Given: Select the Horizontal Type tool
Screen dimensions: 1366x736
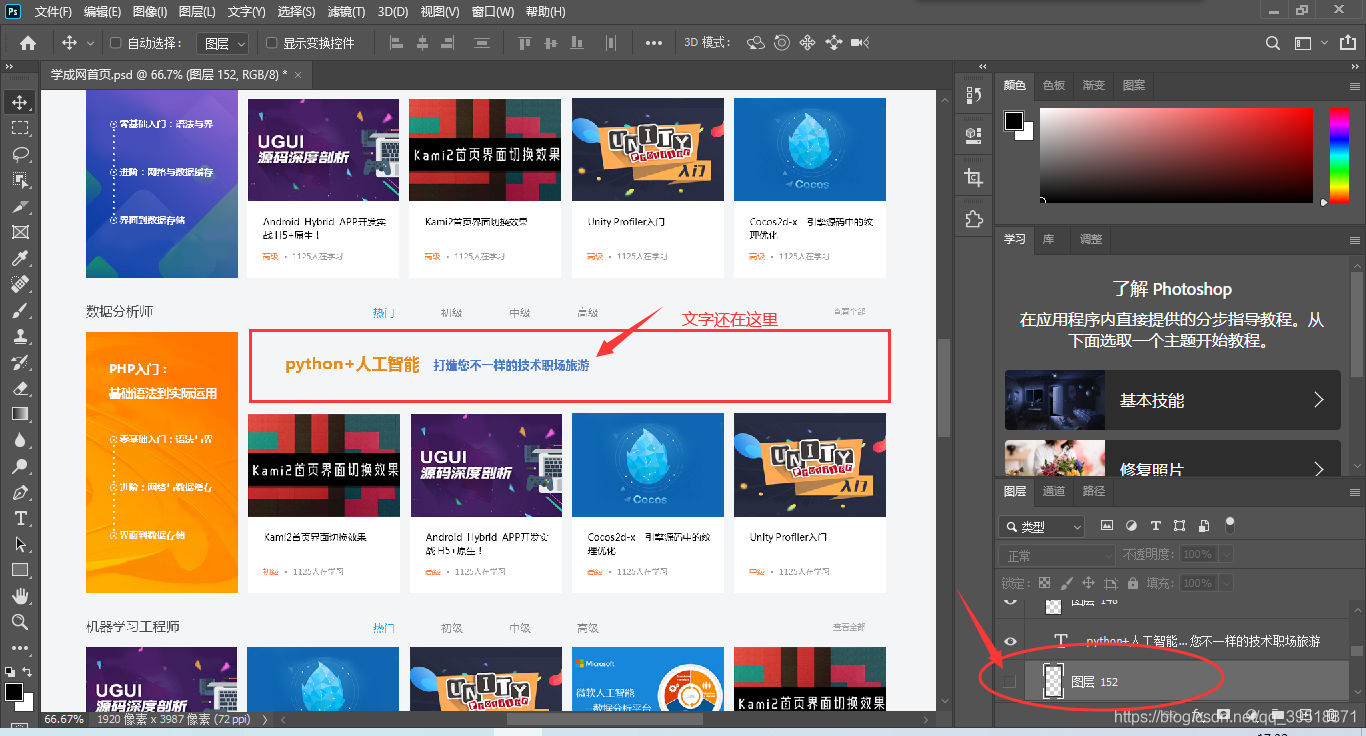Looking at the screenshot, I should pos(19,518).
